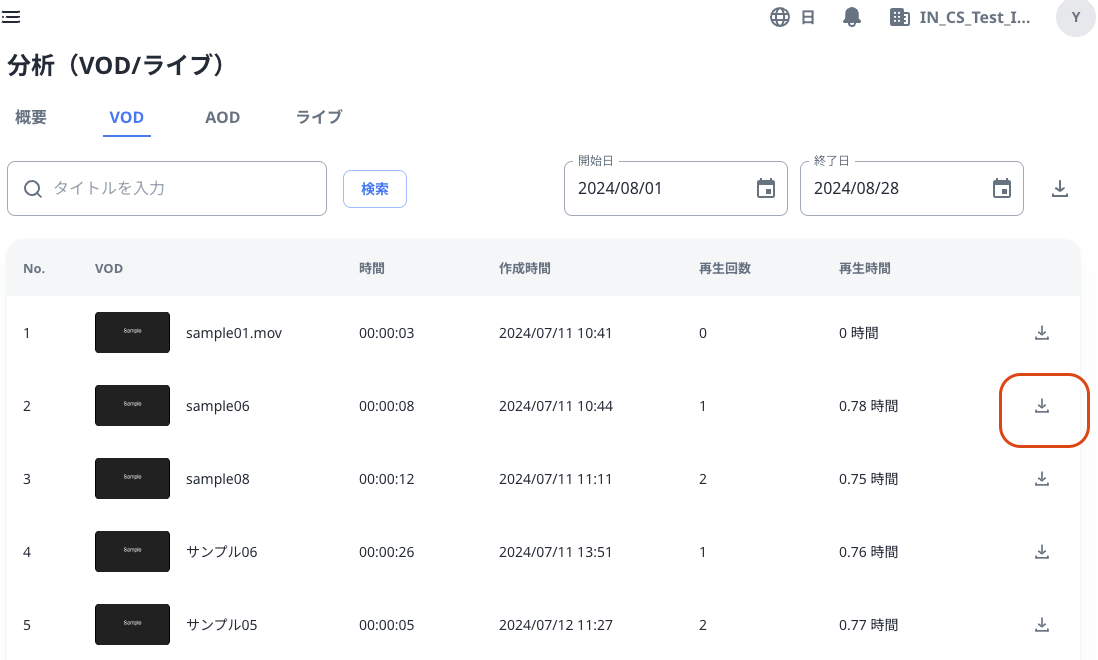1098x660 pixels.
Task: Open the Y user account avatar menu
Action: (1075, 17)
